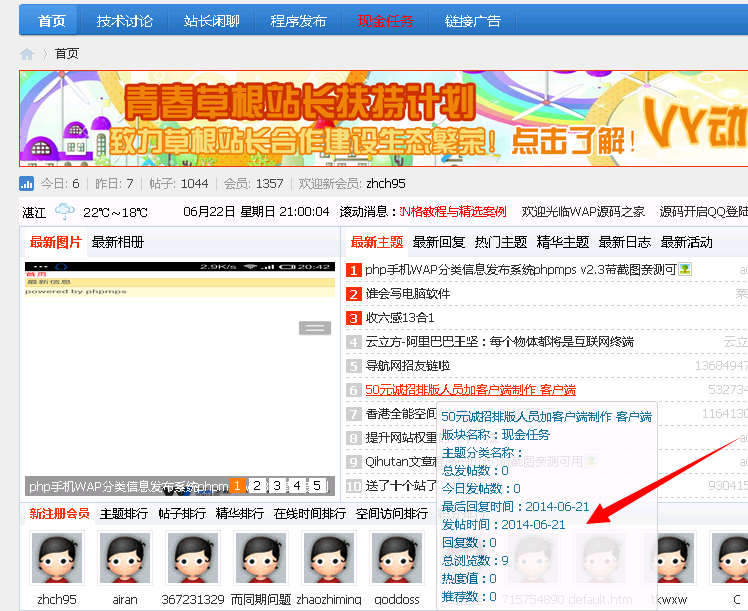
Task: Switch to 帖子排行 tab
Action: [182, 514]
